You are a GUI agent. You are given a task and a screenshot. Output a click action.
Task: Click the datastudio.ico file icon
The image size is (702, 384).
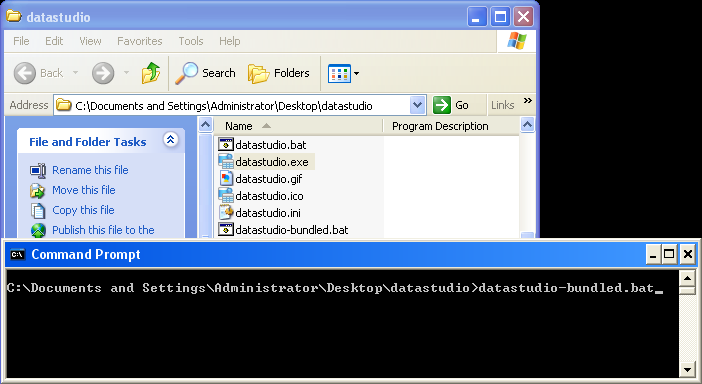226,196
